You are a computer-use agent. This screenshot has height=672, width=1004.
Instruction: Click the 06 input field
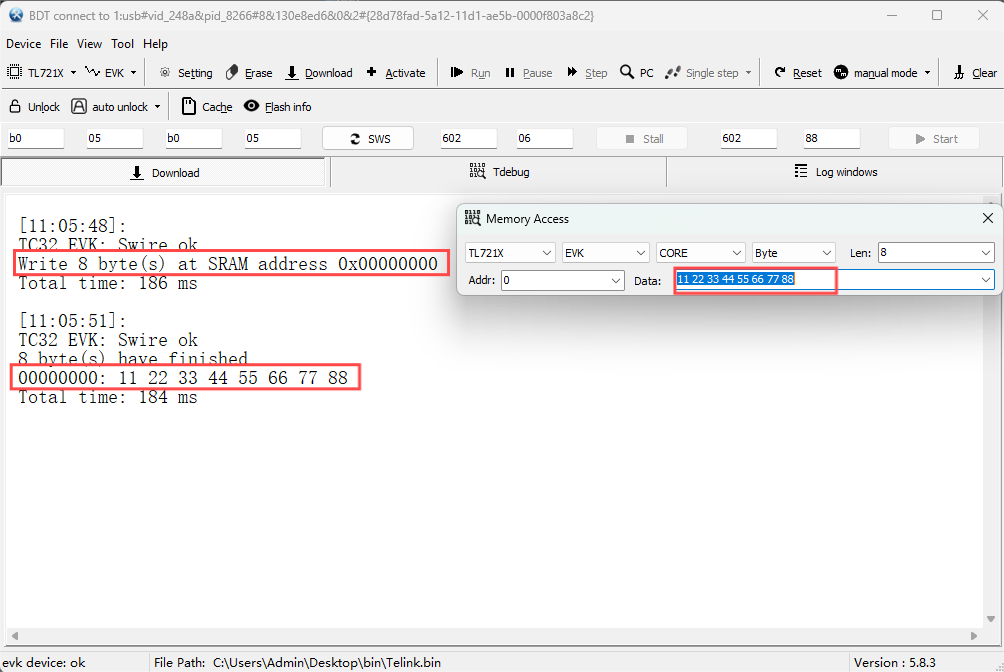pyautogui.click(x=544, y=138)
